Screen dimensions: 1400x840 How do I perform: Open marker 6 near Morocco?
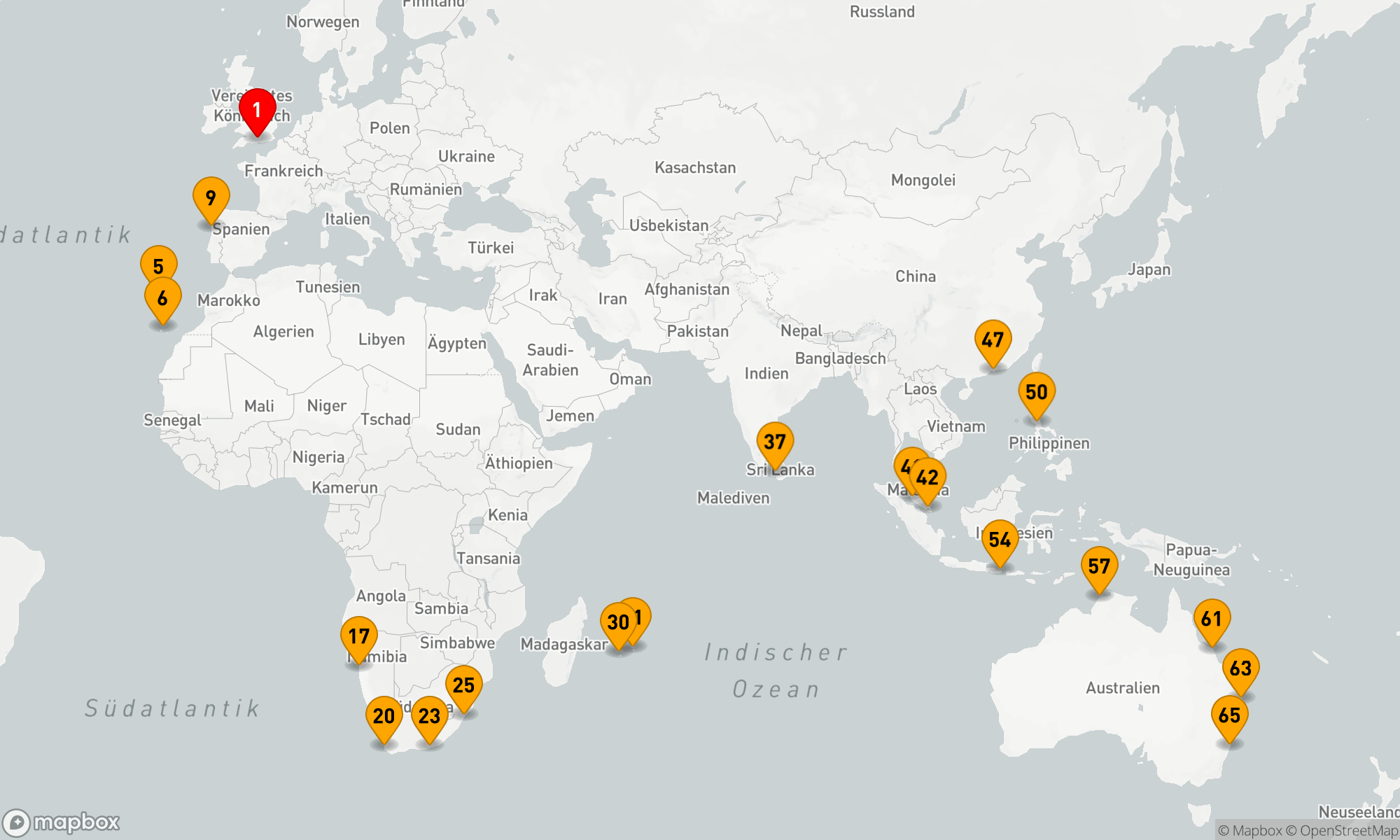[162, 300]
